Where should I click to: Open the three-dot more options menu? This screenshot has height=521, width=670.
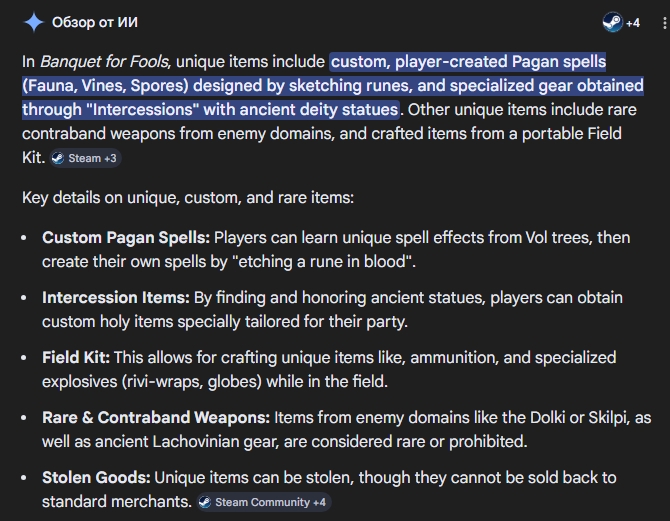664,23
